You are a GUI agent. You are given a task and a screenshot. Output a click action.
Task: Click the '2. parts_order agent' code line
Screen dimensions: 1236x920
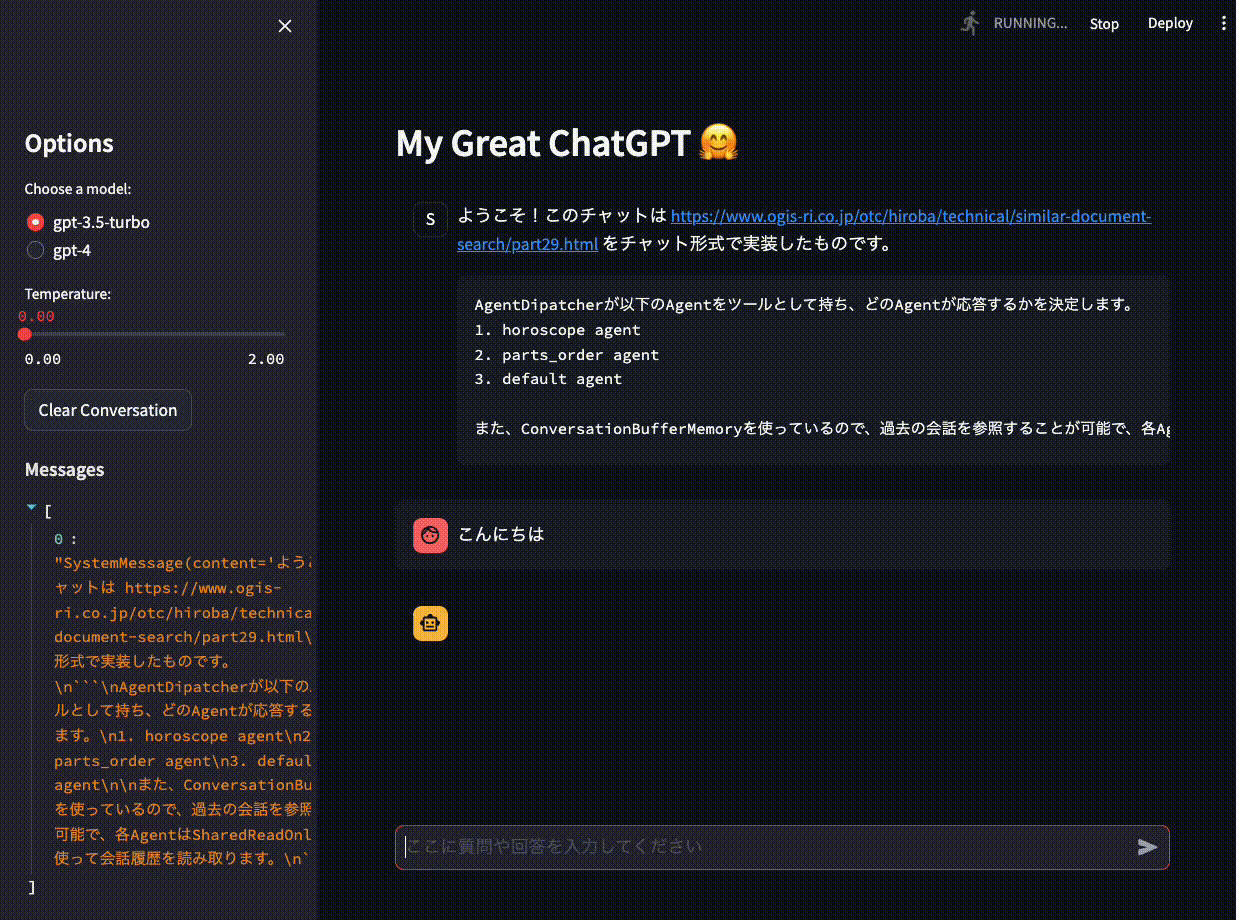tap(567, 355)
